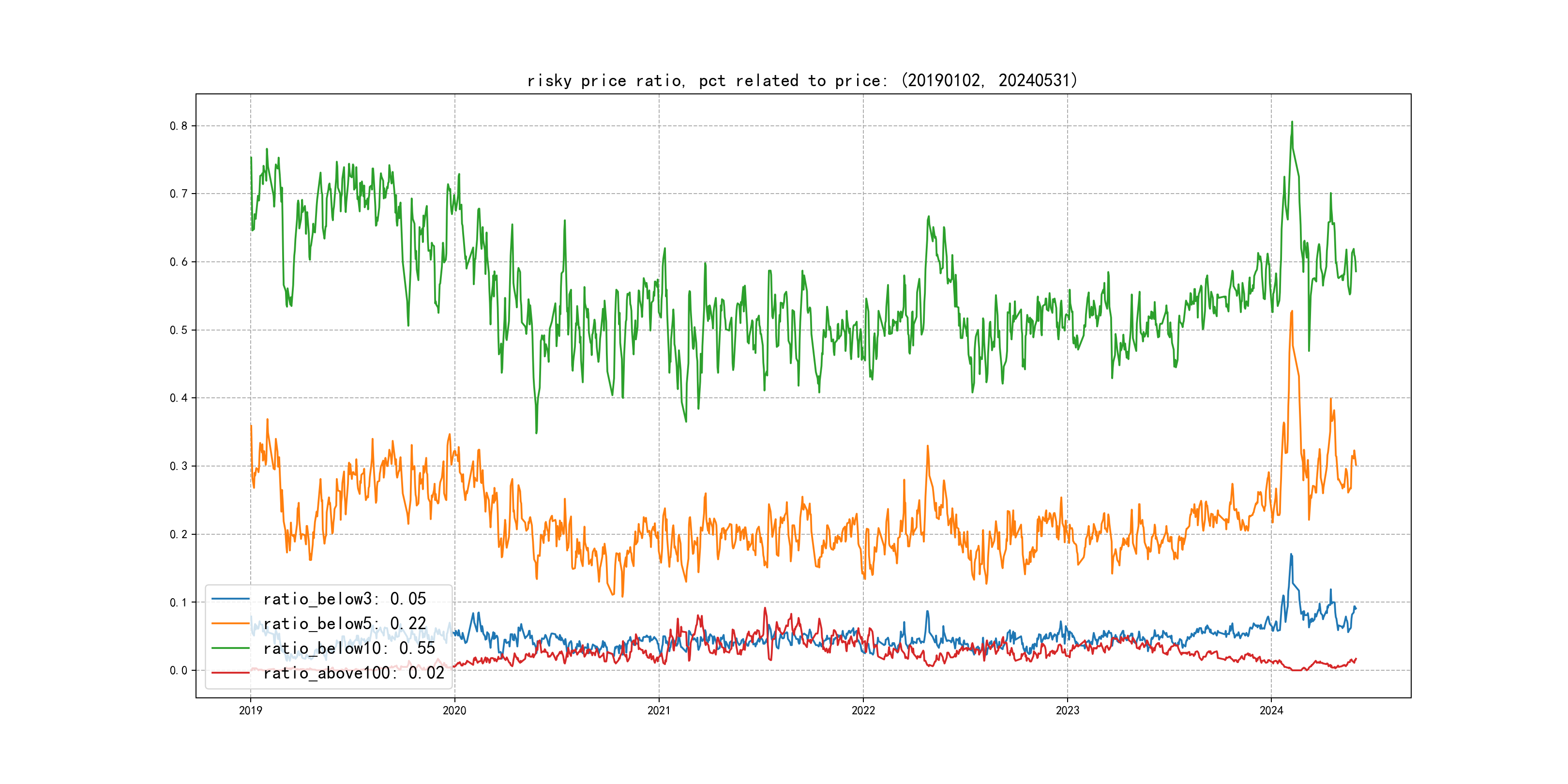The width and height of the screenshot is (1568, 784).
Task: Click the 2023 x-axis tick label
Action: click(1067, 710)
